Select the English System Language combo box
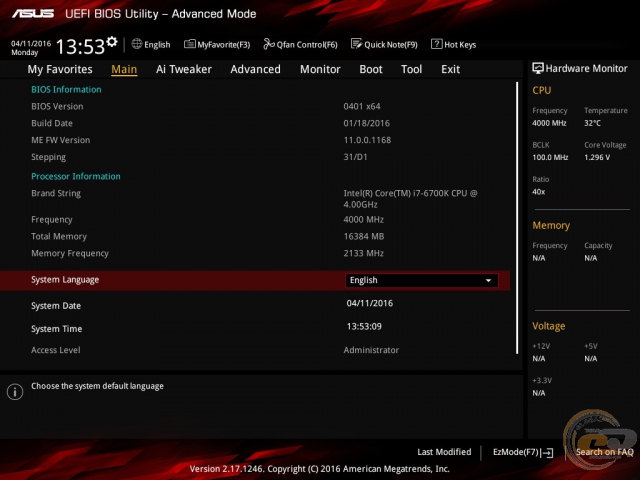Image resolution: width=640 pixels, height=480 pixels. [x=421, y=280]
